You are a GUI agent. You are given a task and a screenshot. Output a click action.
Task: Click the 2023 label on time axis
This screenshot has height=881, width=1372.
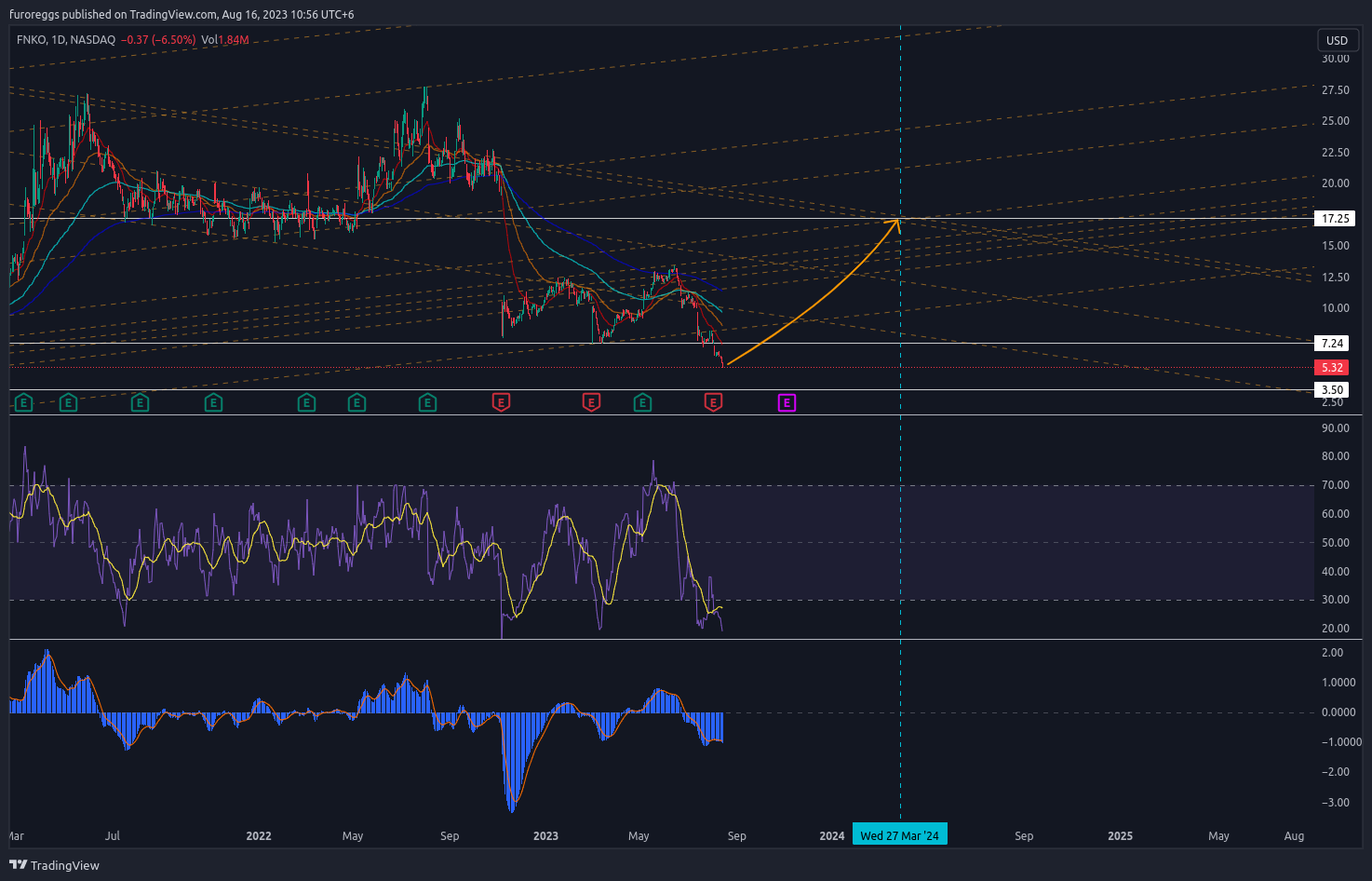pos(545,835)
